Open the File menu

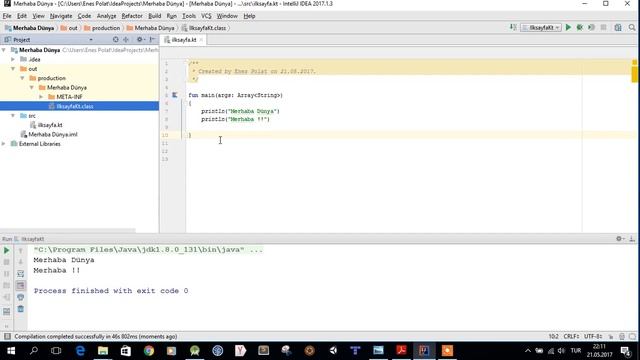7,16
